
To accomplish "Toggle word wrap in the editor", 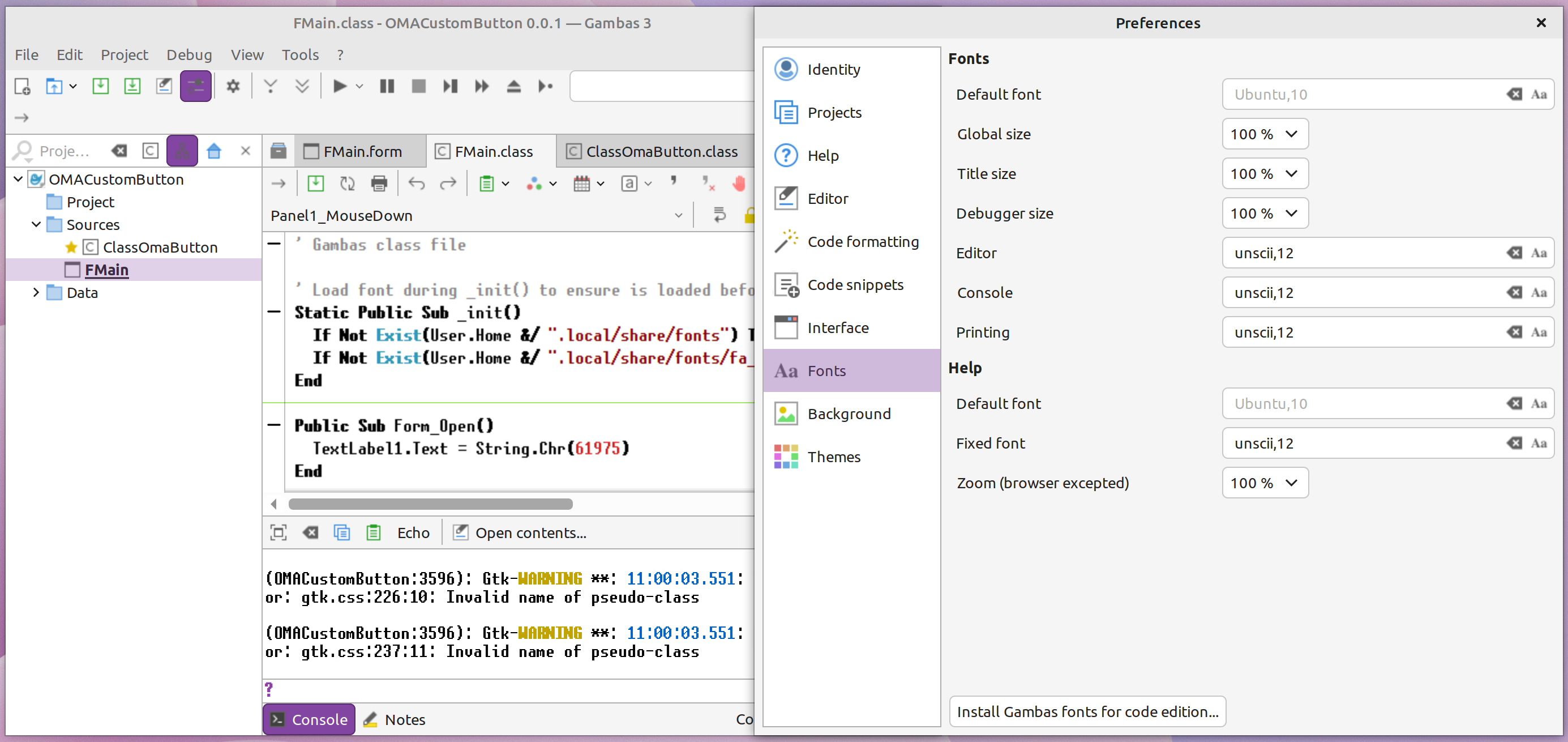I will (x=719, y=215).
